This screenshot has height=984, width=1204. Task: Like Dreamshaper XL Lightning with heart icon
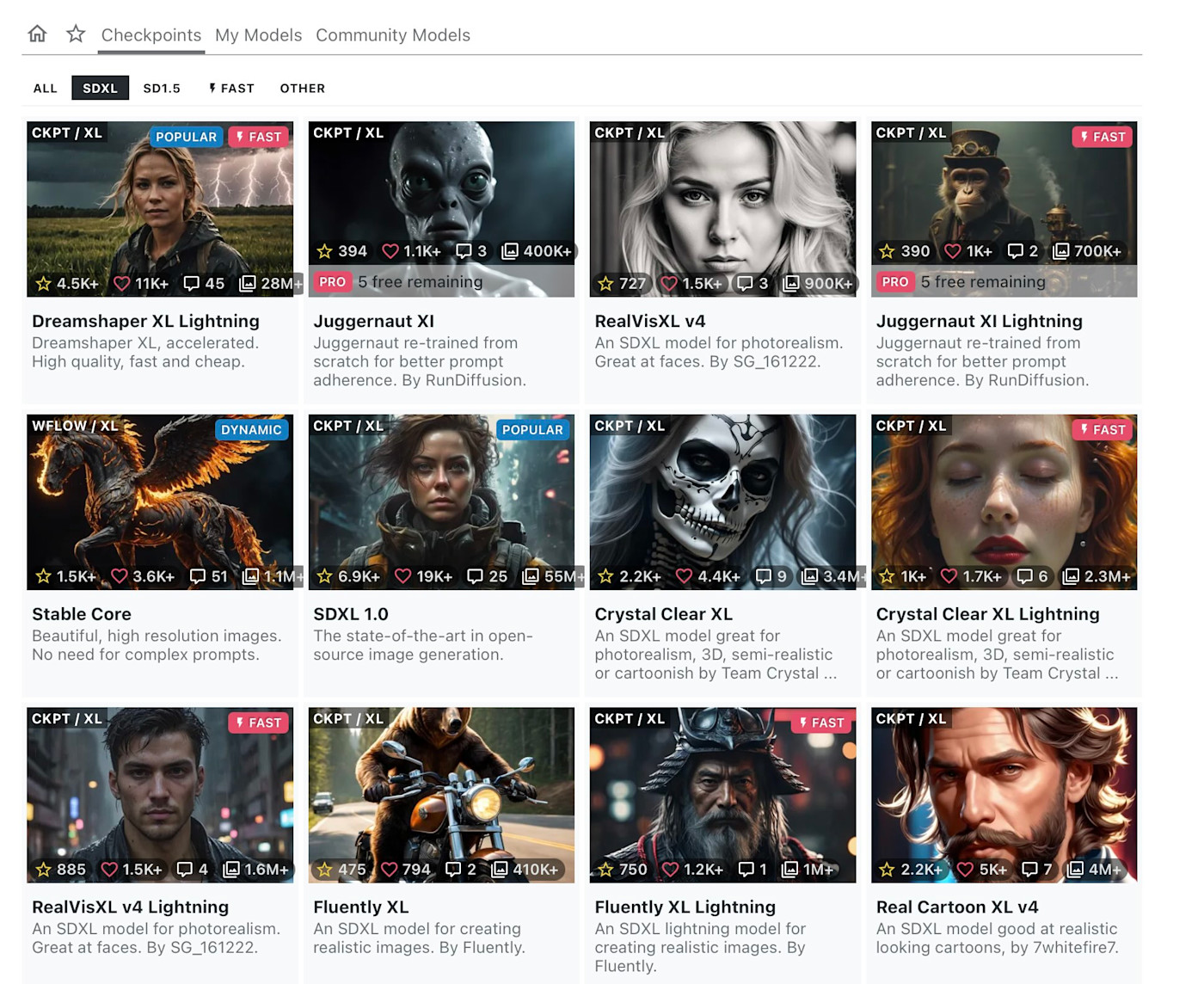point(122,283)
